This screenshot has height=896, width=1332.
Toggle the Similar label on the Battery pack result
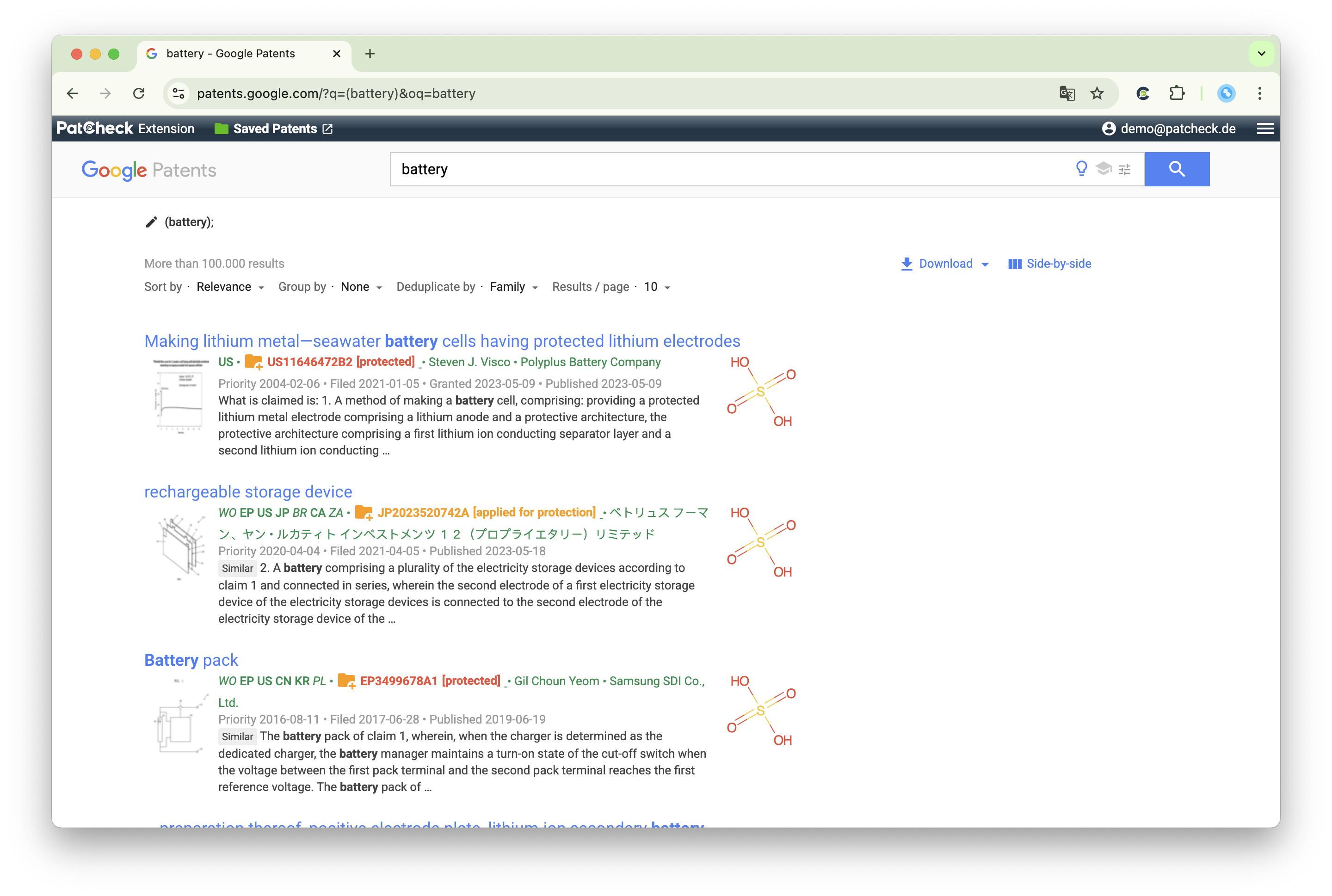237,736
